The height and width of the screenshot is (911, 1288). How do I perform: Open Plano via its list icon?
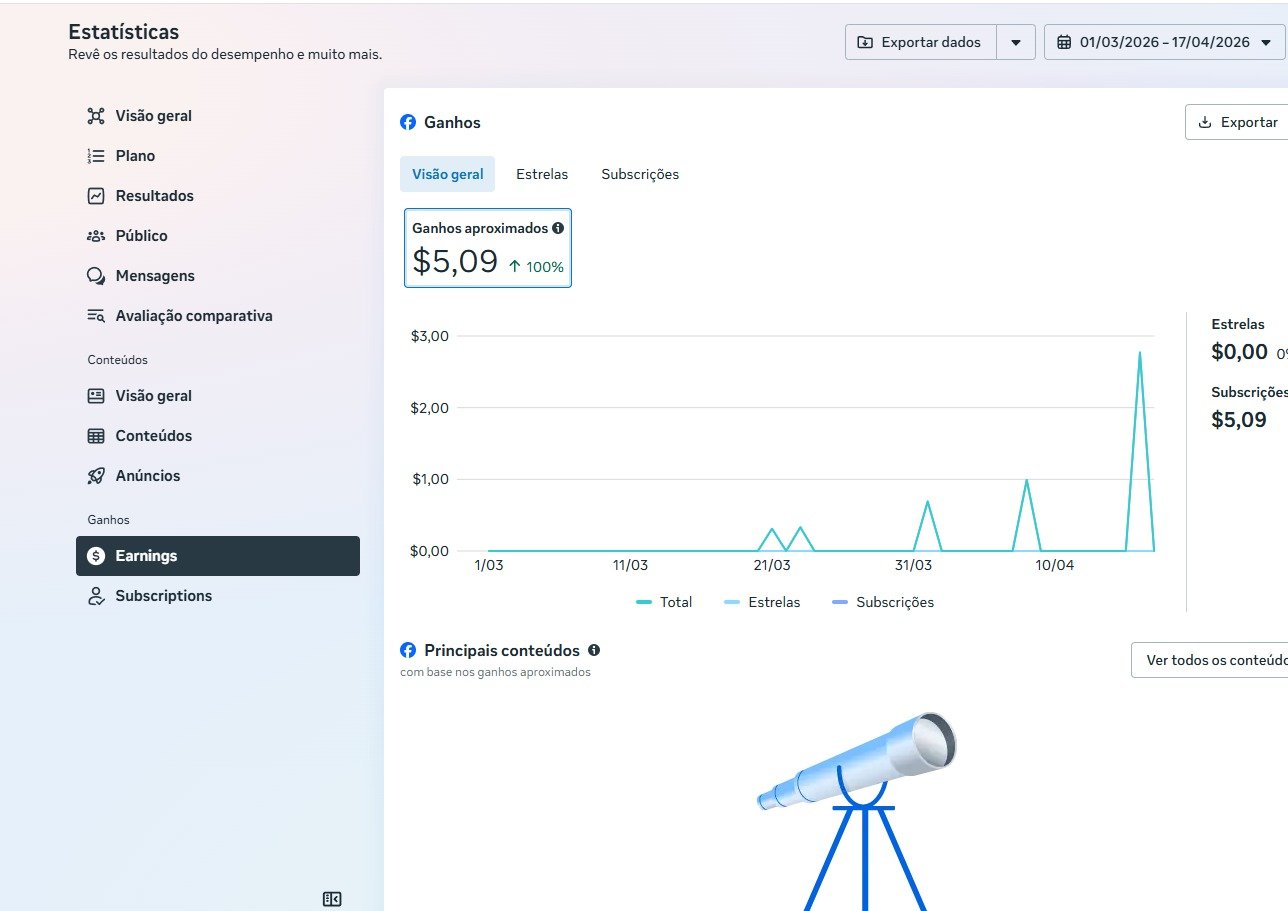[96, 156]
